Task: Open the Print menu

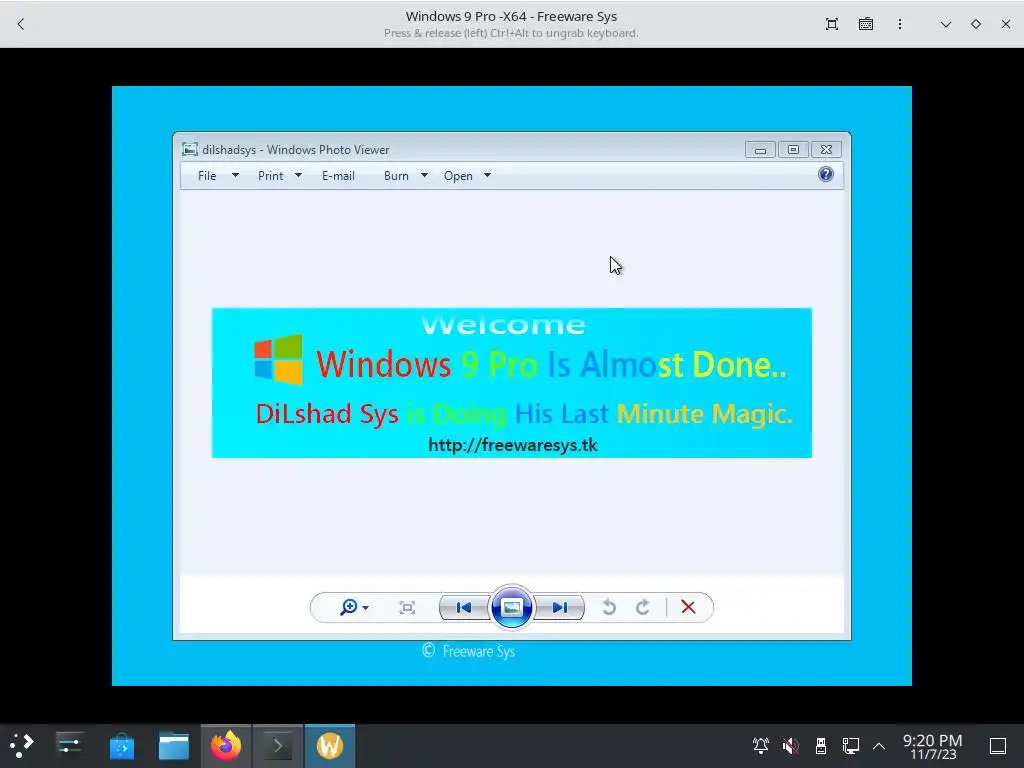Action: point(270,176)
